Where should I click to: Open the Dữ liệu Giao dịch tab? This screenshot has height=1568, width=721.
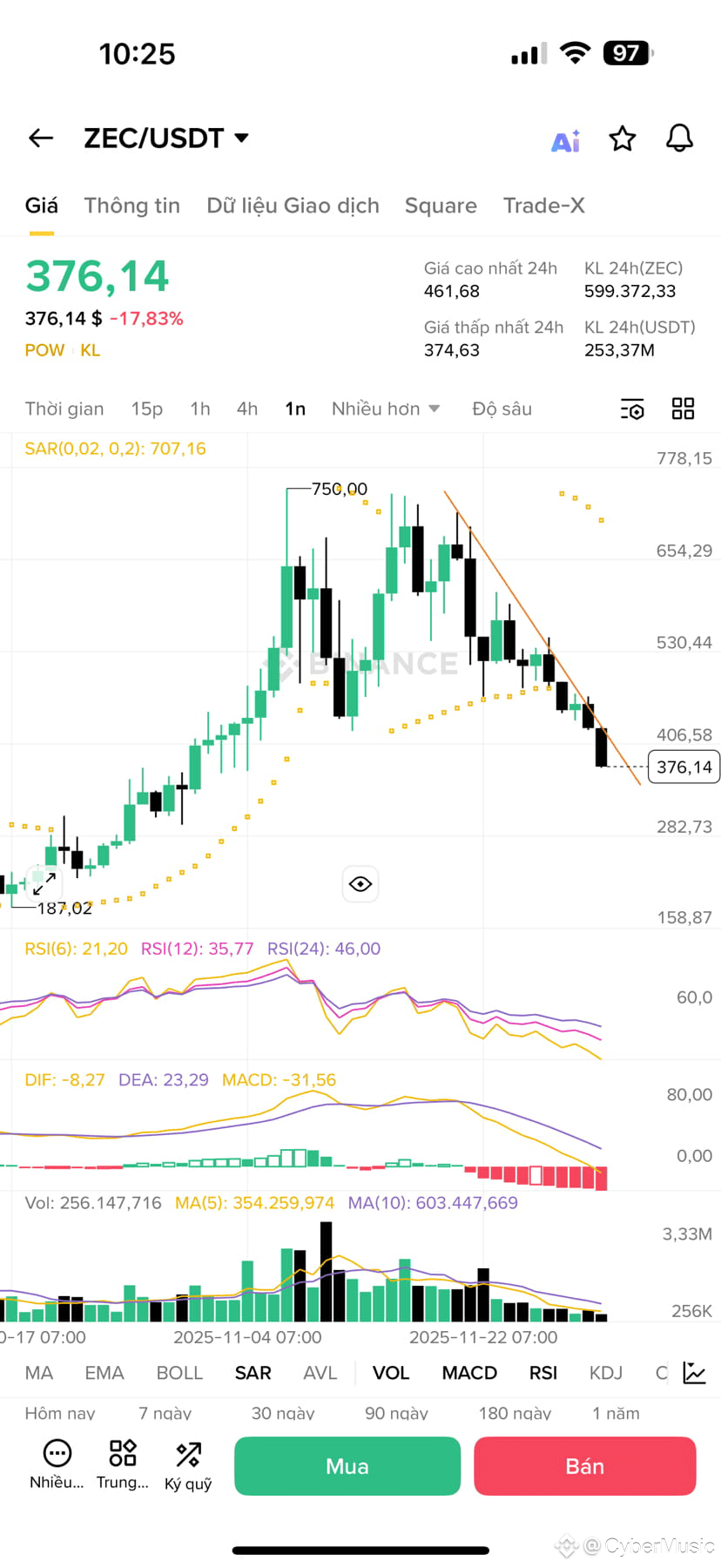pyautogui.click(x=293, y=206)
